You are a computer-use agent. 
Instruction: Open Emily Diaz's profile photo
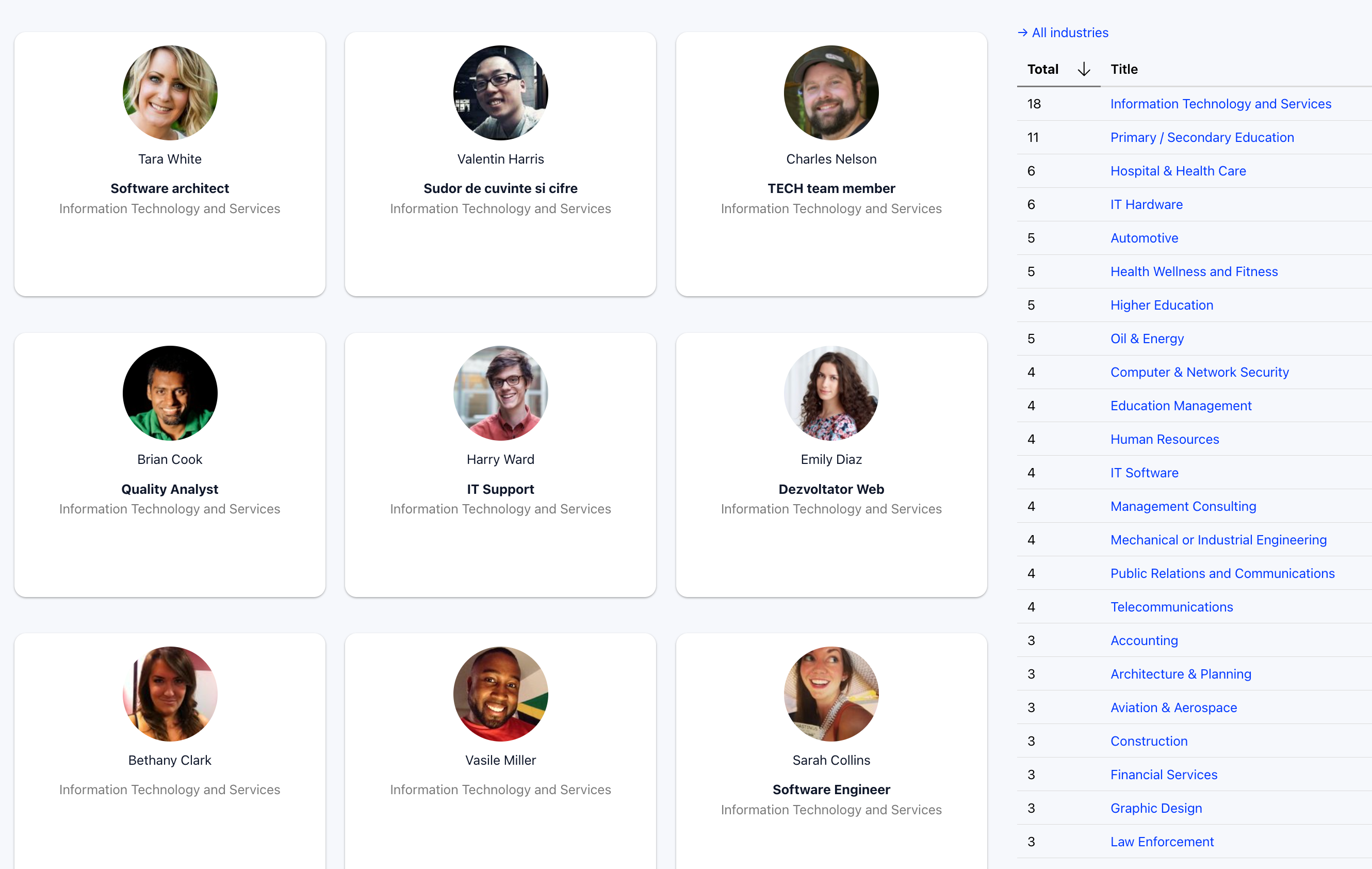(831, 393)
